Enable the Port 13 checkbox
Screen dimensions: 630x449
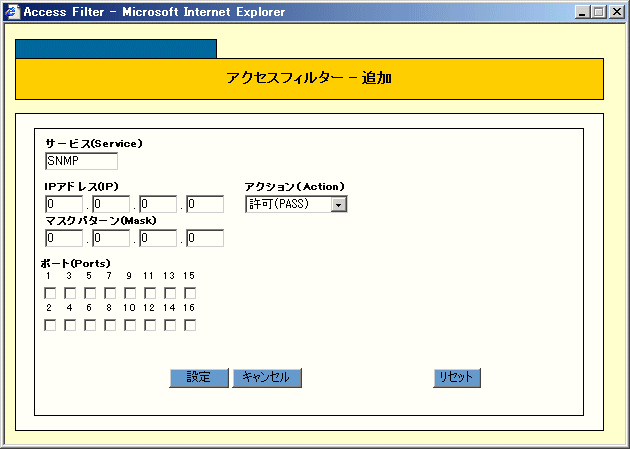(170, 293)
